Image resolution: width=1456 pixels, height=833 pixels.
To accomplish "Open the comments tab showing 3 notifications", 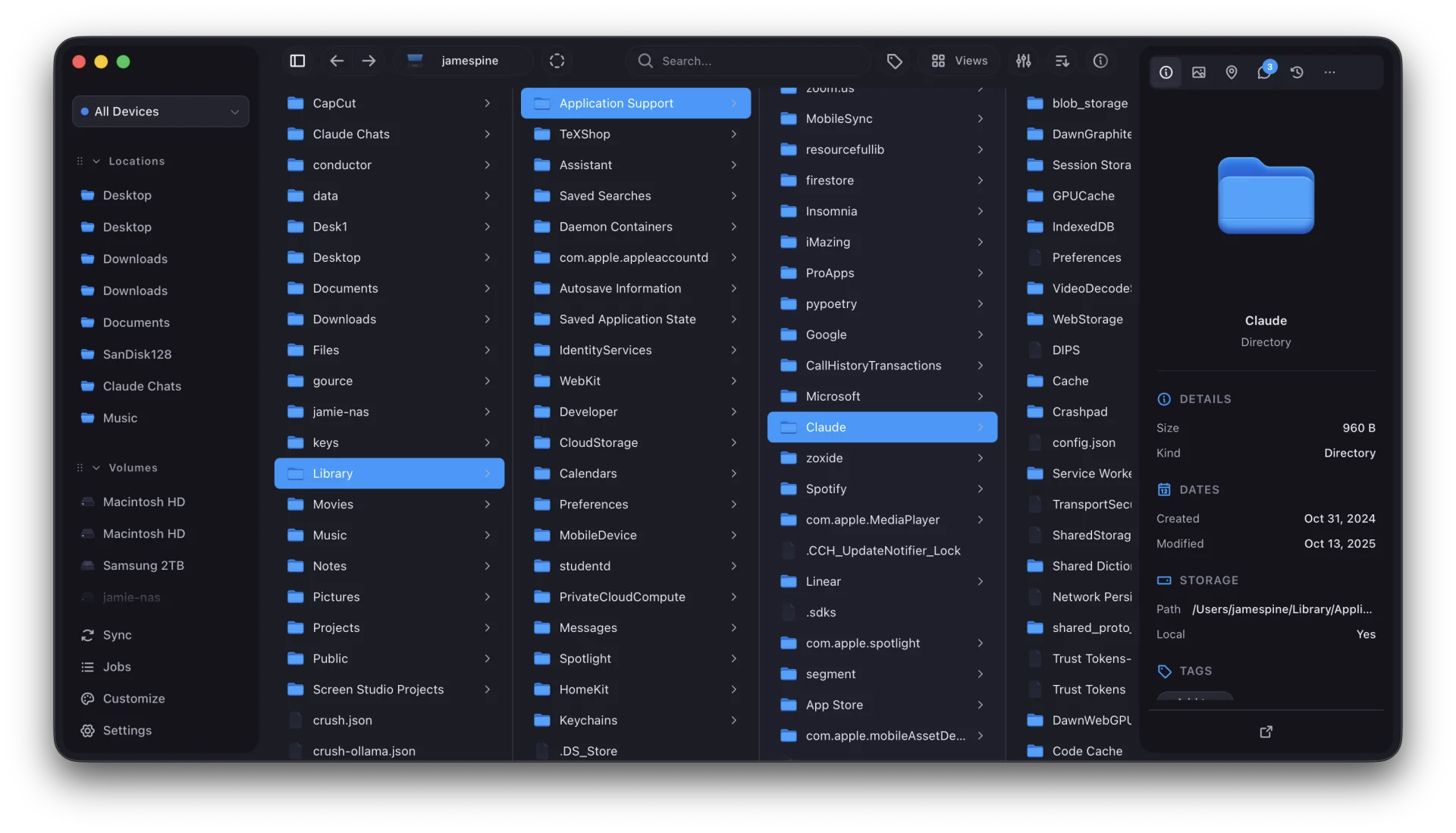I will 1265,72.
